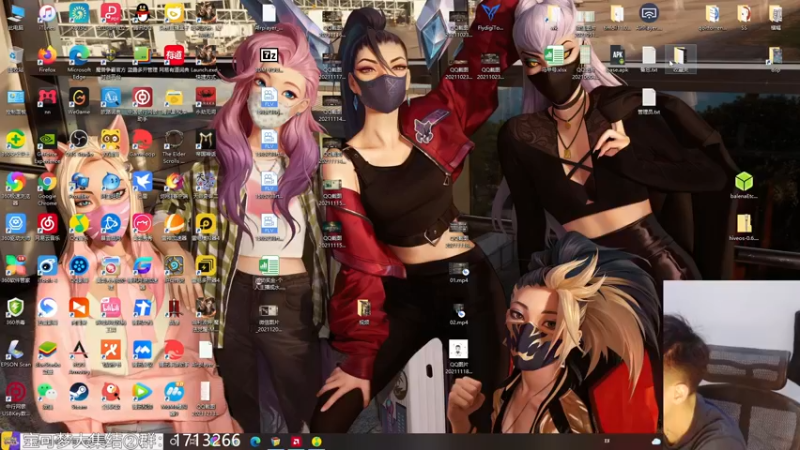800x450 pixels.
Task: Open the hiveos zip archive file
Action: point(744,223)
